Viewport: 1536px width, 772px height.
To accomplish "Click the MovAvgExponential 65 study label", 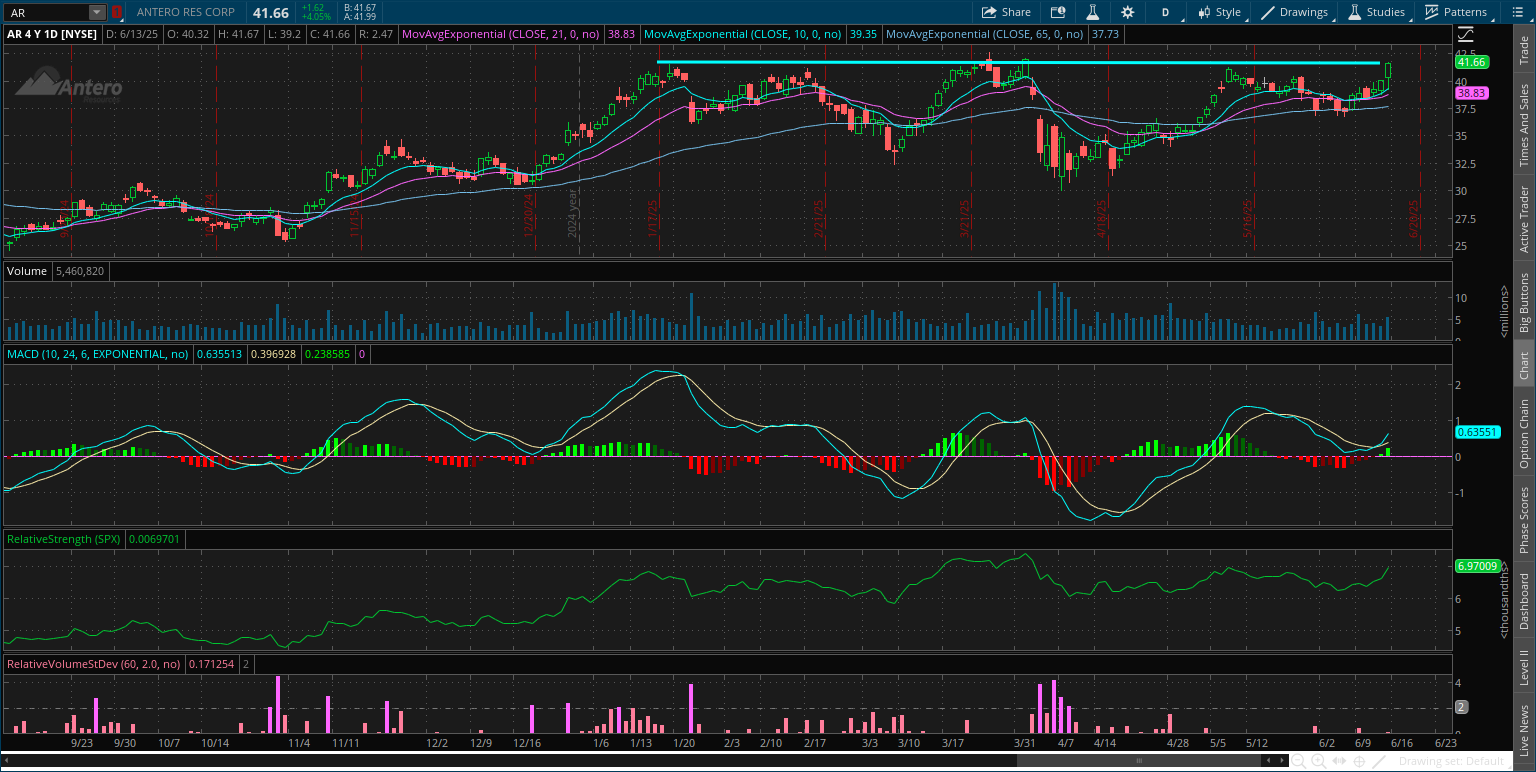I will point(986,33).
